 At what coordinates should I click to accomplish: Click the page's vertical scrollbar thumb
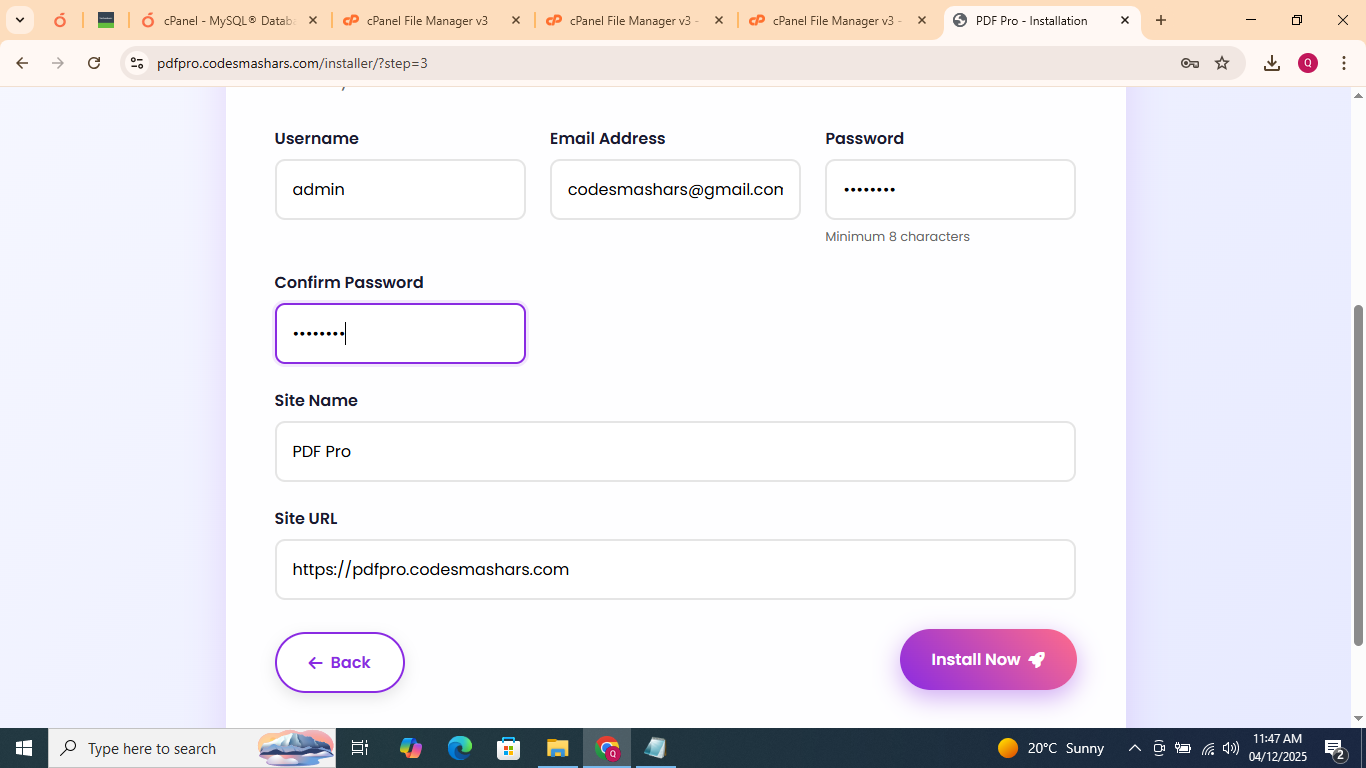pos(1358,475)
